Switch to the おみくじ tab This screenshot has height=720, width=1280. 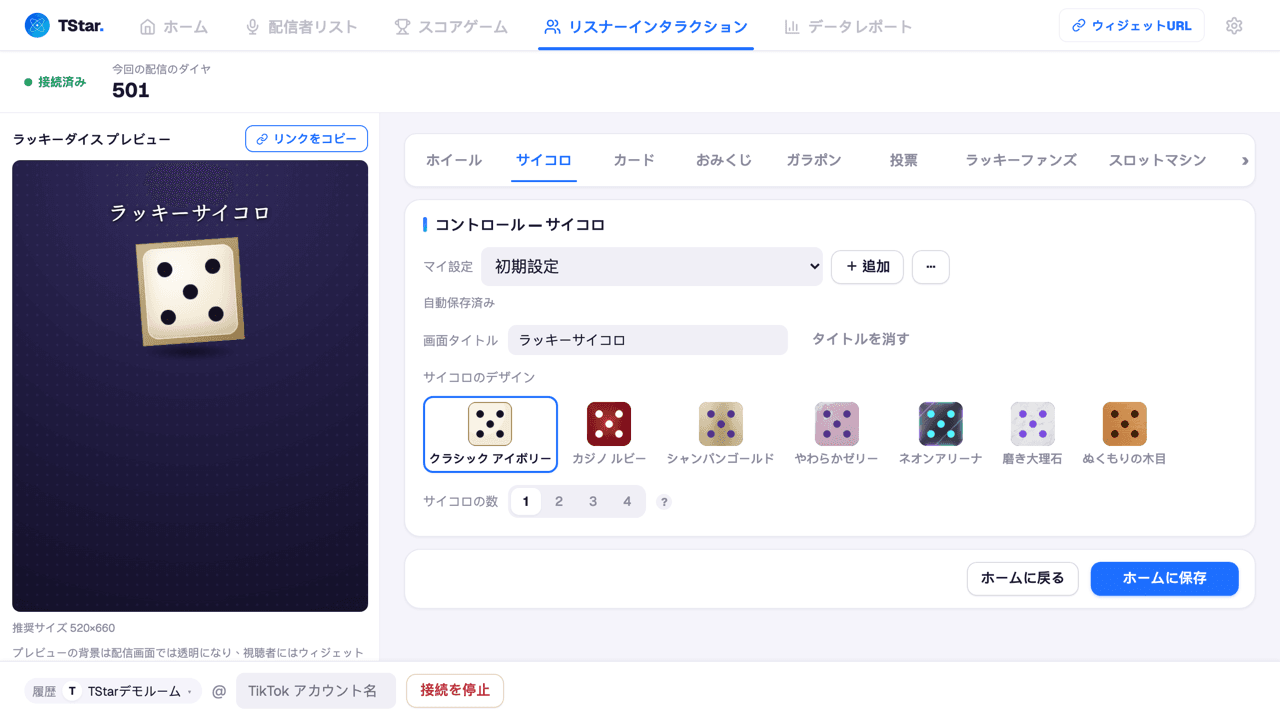[724, 160]
